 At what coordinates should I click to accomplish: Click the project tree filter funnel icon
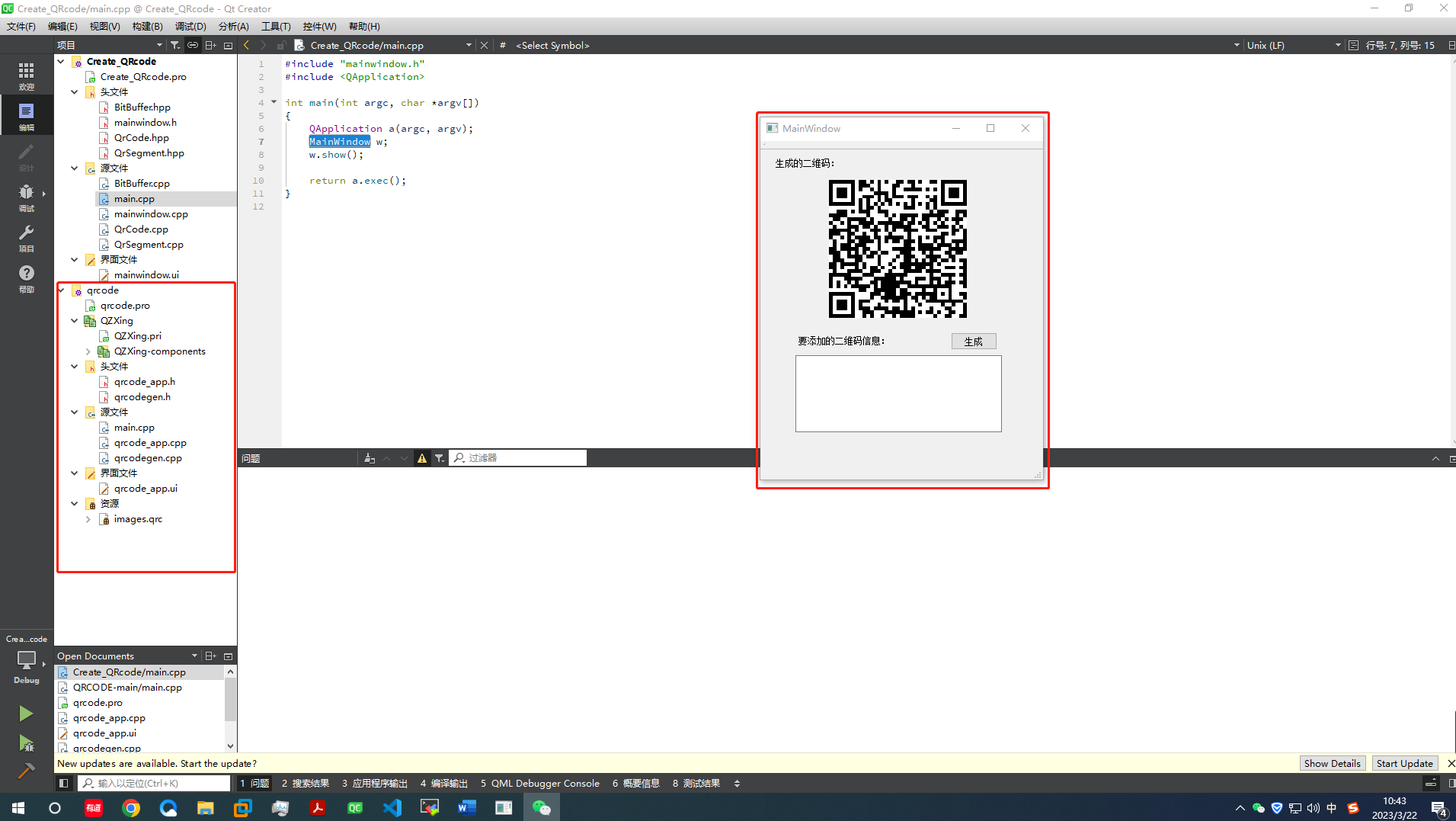[x=175, y=45]
